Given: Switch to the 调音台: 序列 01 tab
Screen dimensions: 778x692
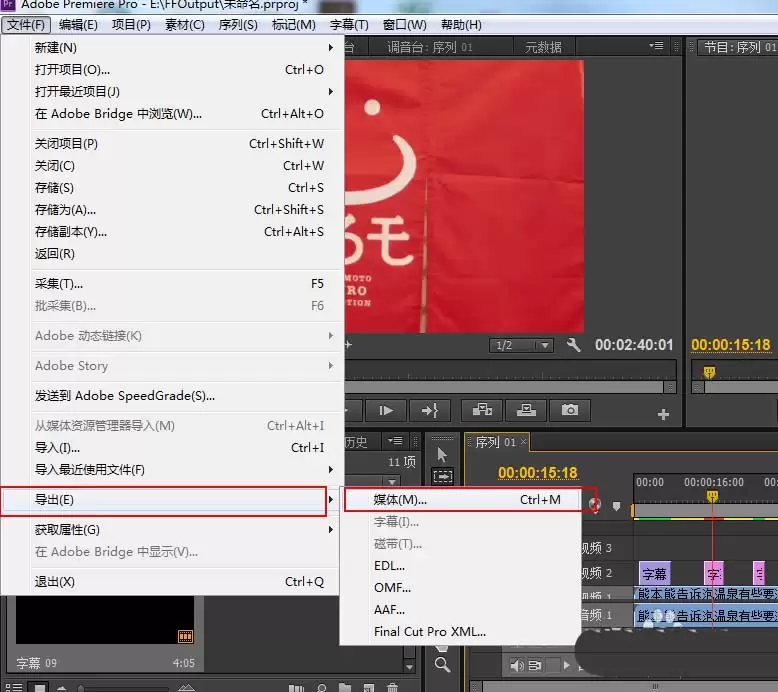Looking at the screenshot, I should 430,47.
